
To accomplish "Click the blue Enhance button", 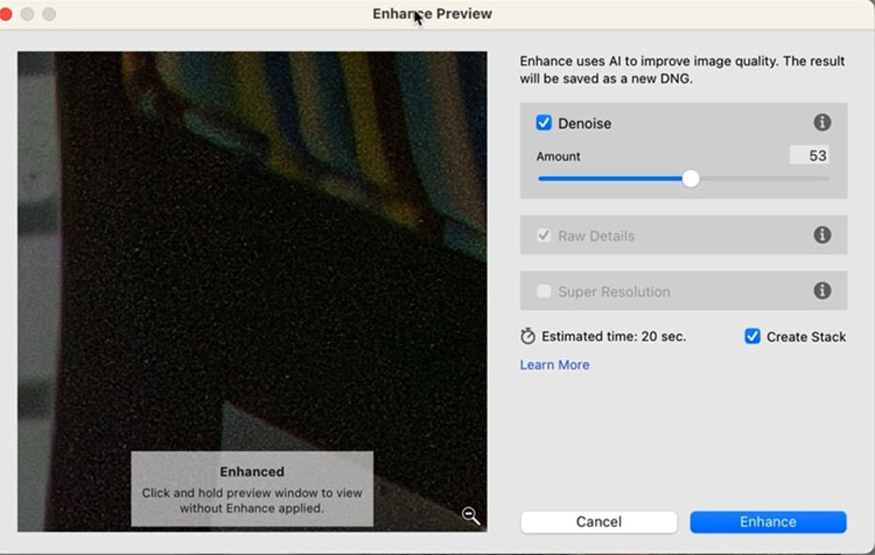I will coord(768,522).
